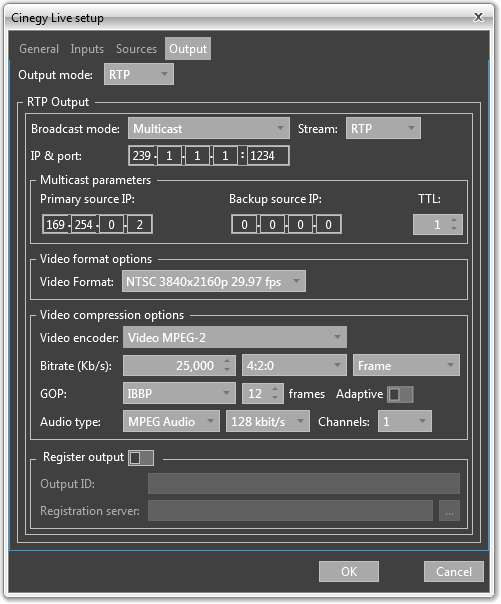Expand the Video encoder dropdown

pos(235,337)
